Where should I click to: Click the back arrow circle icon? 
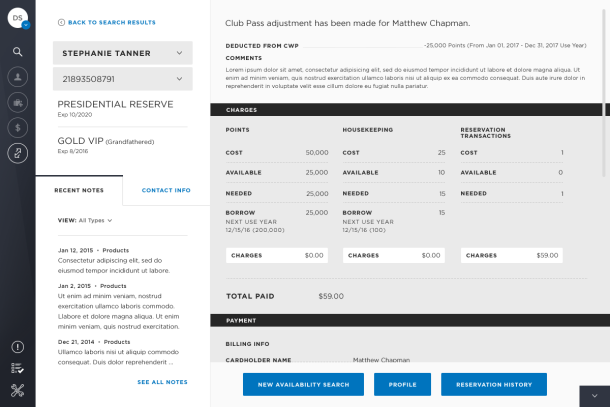[x=61, y=23]
